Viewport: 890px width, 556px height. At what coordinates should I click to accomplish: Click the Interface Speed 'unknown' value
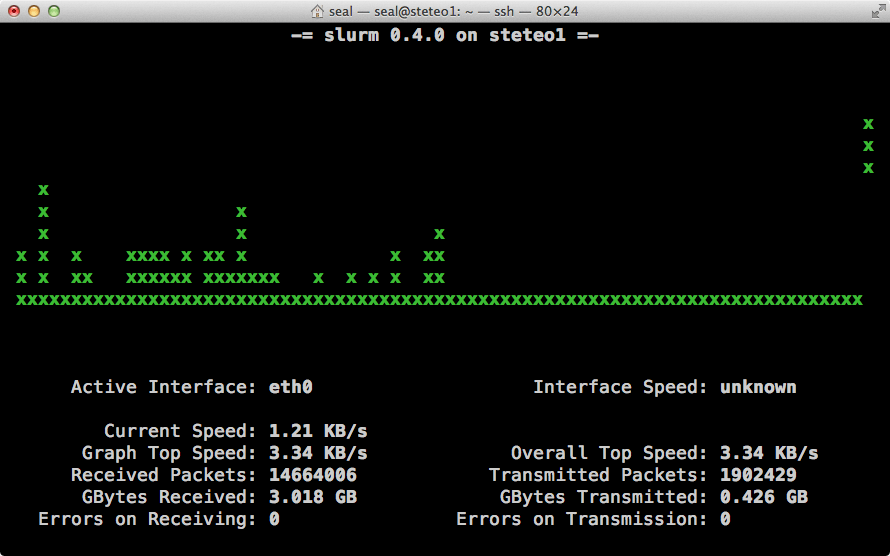[758, 387]
